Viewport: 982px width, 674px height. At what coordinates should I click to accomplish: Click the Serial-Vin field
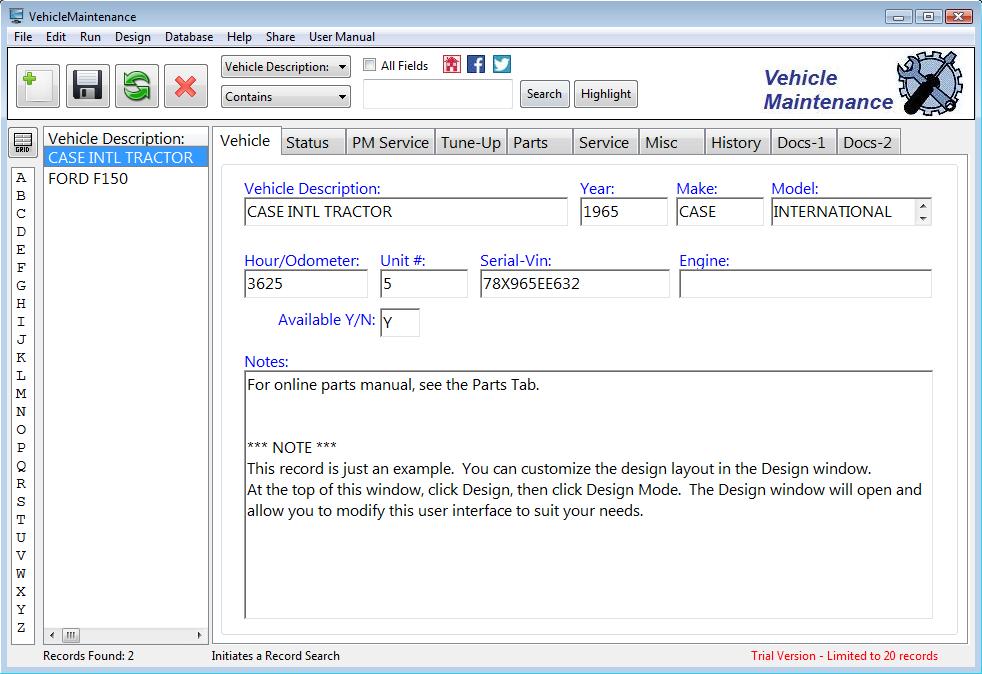[575, 284]
